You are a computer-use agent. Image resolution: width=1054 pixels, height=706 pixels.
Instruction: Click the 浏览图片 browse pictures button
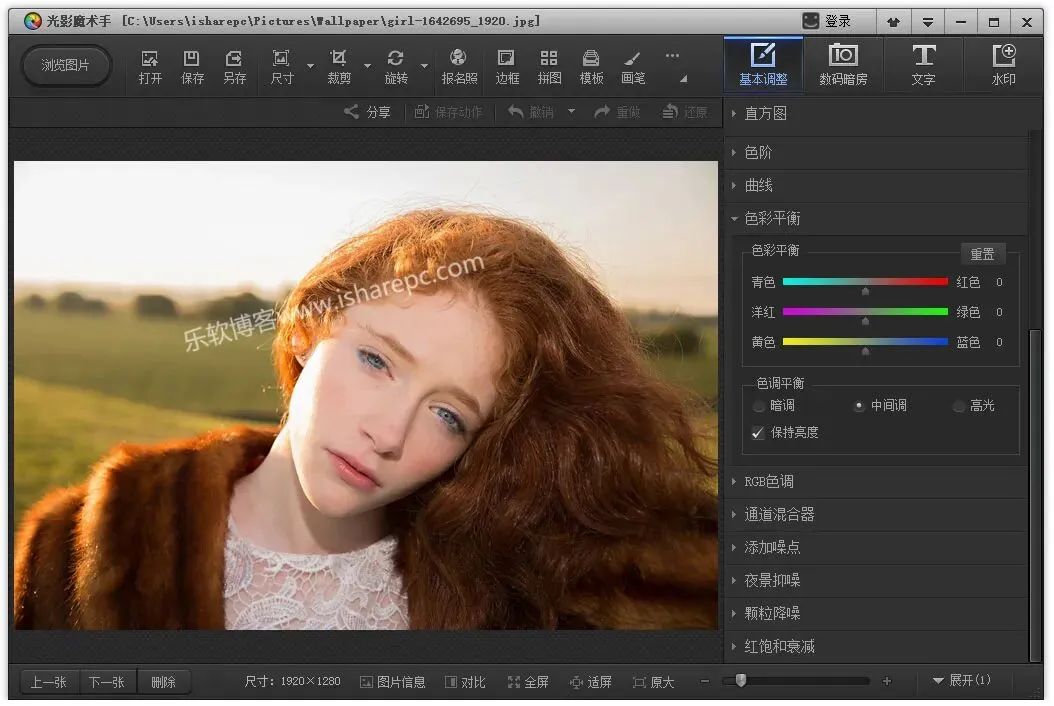66,65
